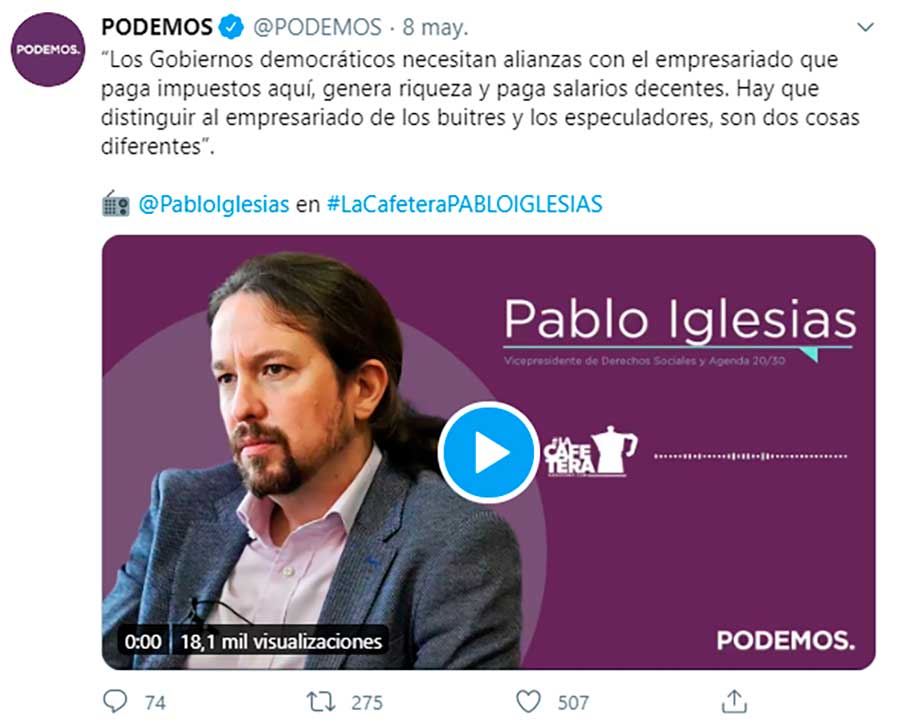
Task: Expand the tweet options chevron
Action: click(865, 27)
